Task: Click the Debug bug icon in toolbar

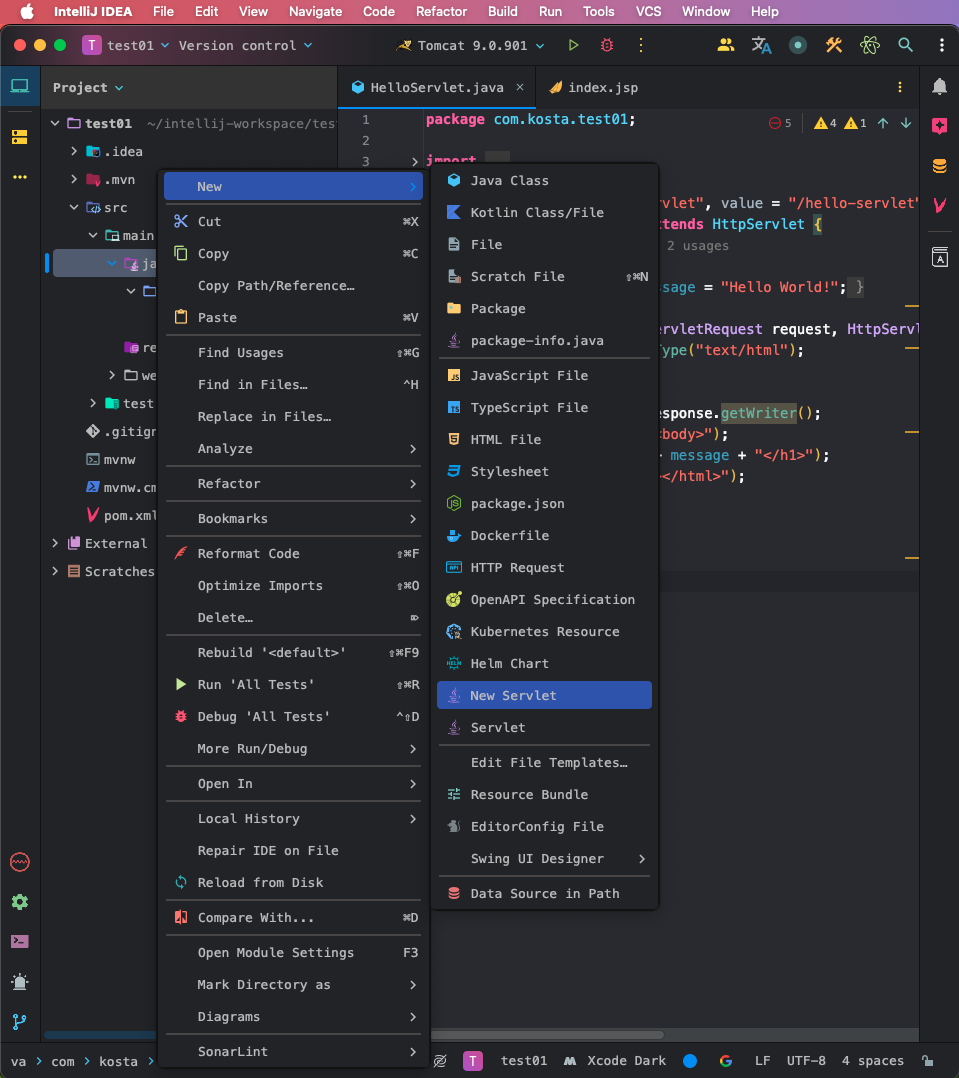Action: [607, 45]
